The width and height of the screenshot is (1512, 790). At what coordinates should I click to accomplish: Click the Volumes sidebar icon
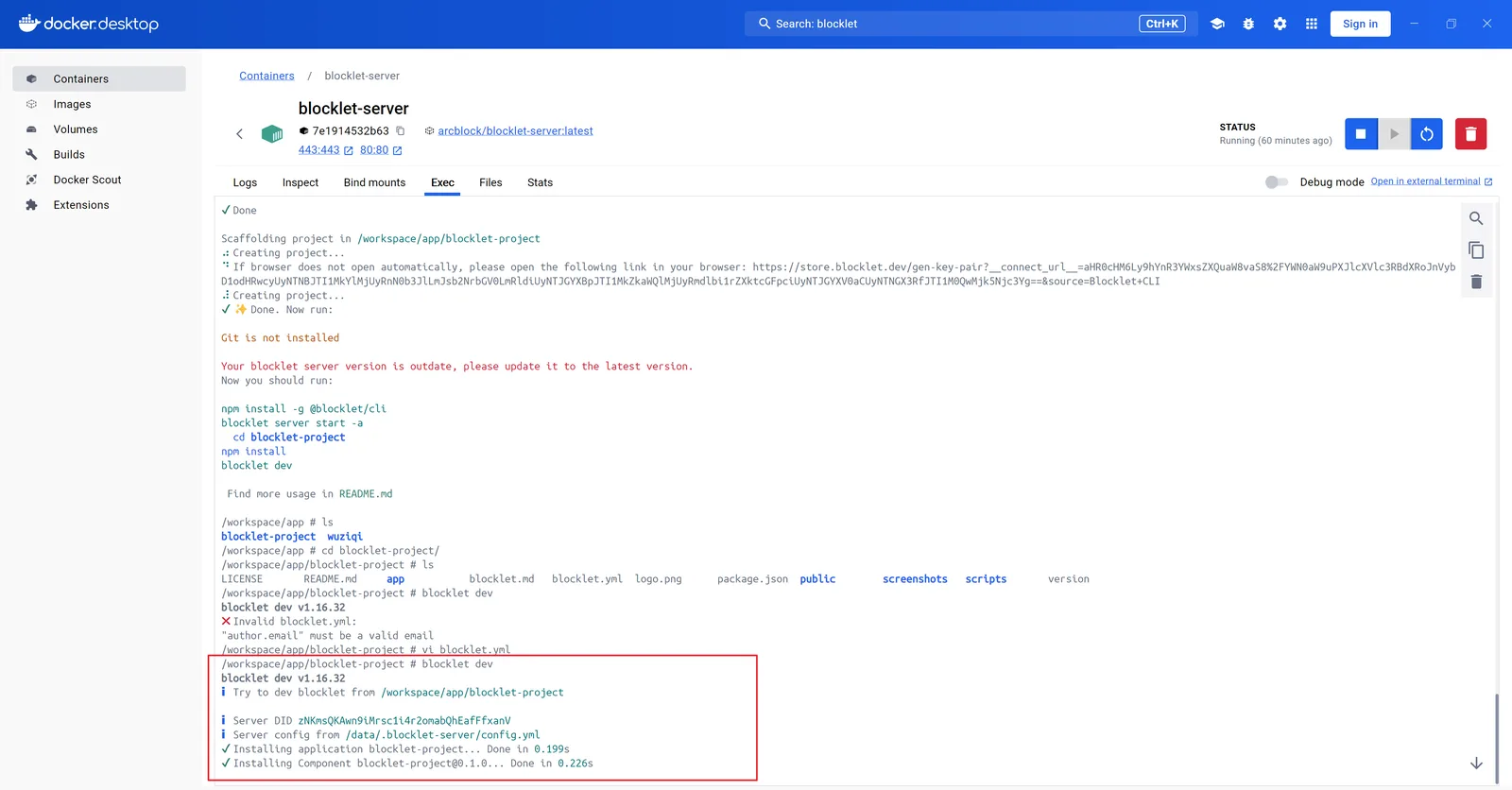(31, 129)
